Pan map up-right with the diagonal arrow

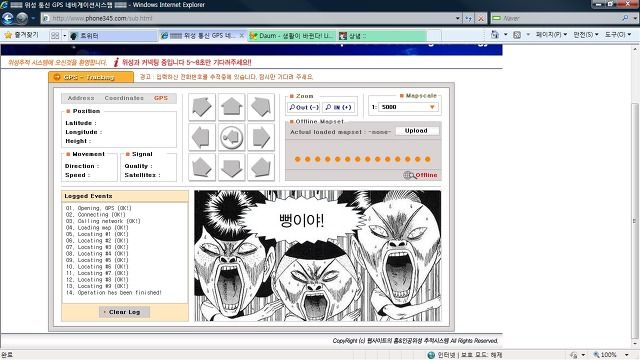coord(261,107)
